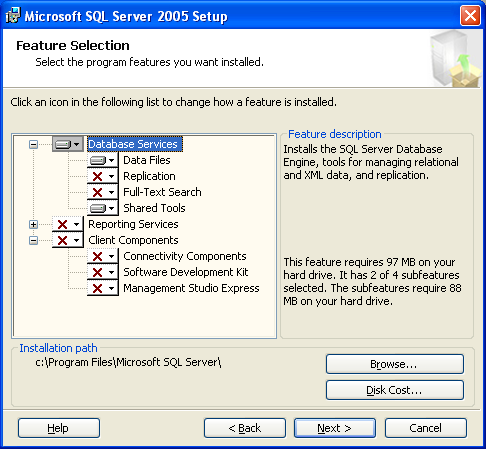The width and height of the screenshot is (486, 449).
Task: Select the Reporting Services feature label
Action: click(x=133, y=224)
